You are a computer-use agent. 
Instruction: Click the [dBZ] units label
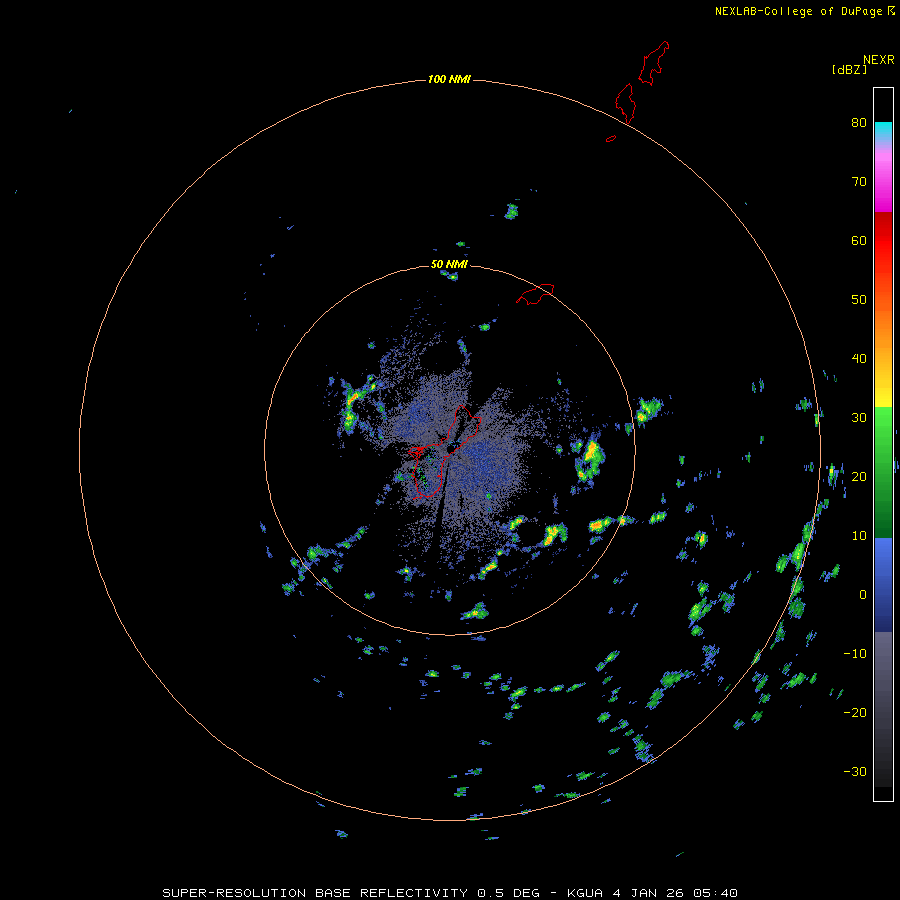click(849, 70)
